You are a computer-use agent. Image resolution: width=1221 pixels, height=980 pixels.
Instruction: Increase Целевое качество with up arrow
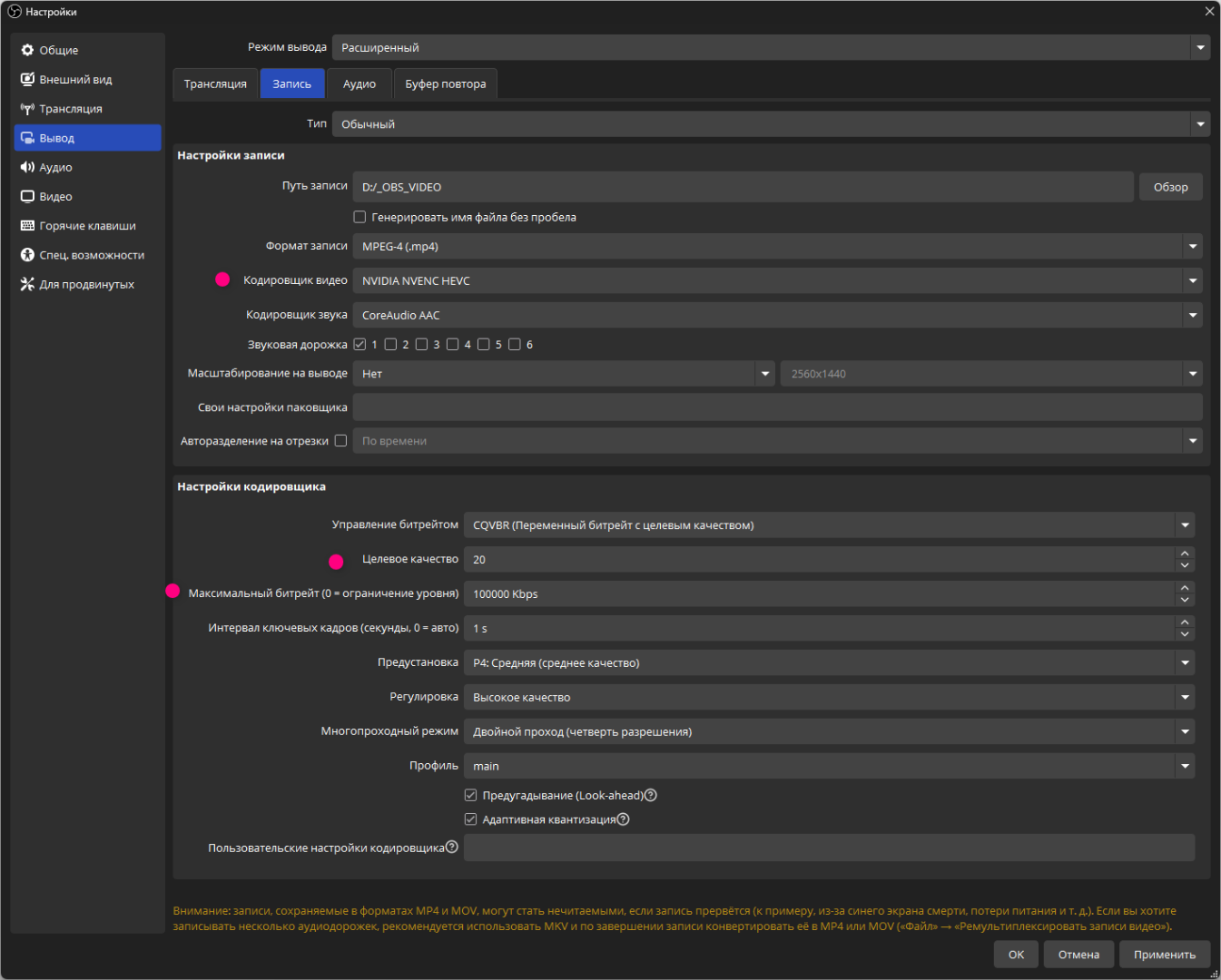[x=1185, y=553]
